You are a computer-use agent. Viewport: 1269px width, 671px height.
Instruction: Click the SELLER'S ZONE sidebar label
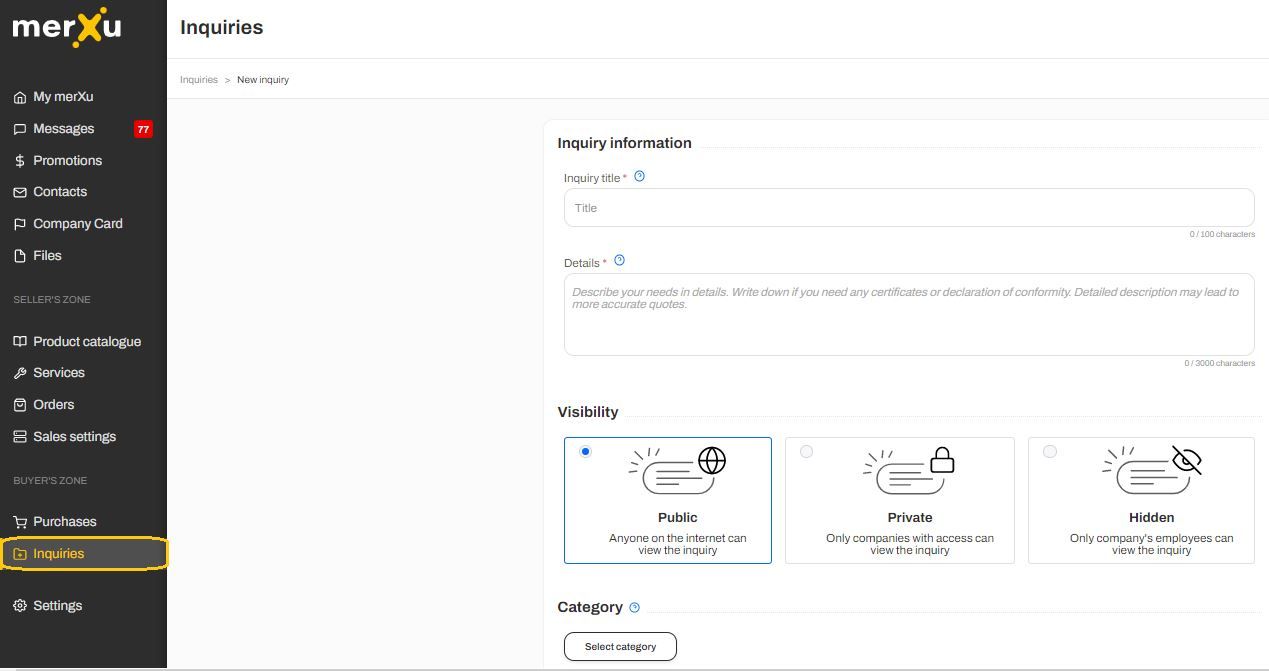[52, 300]
